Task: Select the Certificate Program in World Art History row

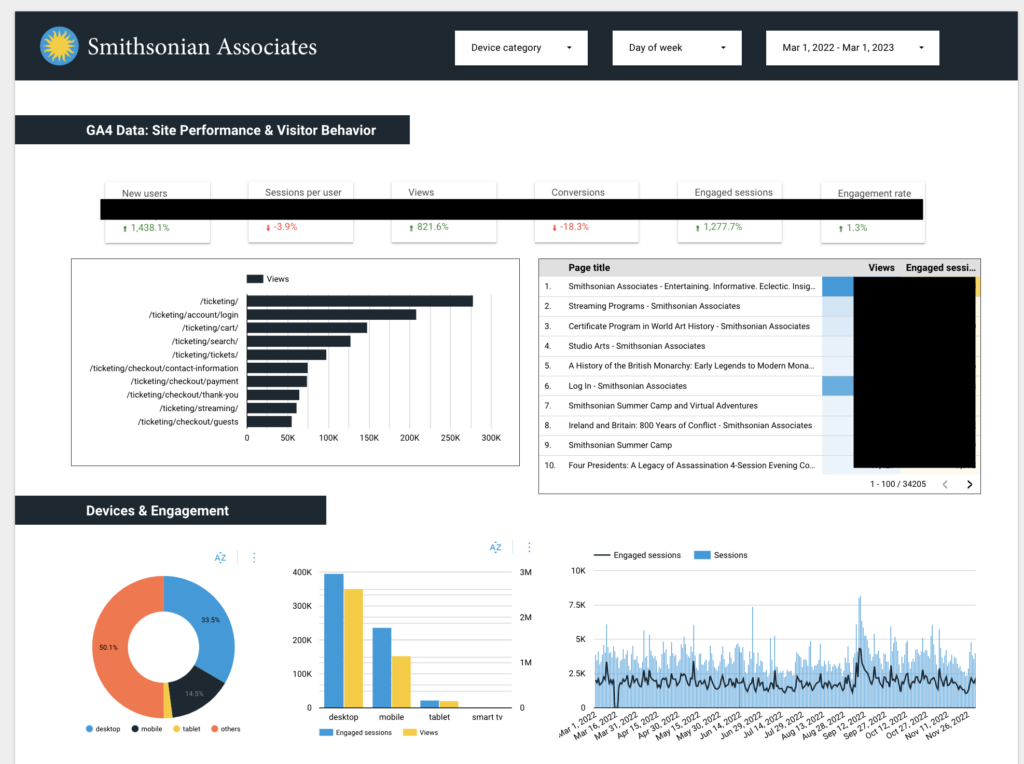Action: pos(760,326)
